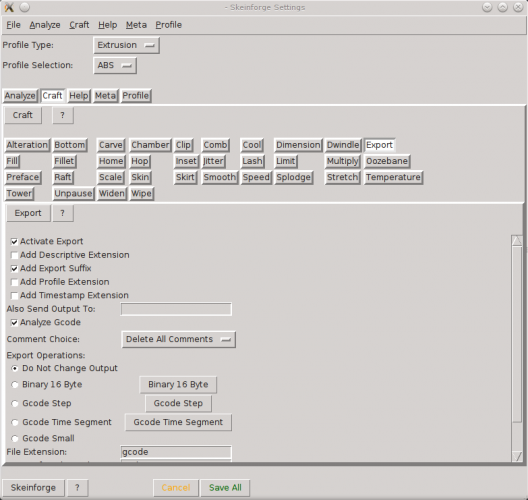Click the Gcode Time Segment settings button
This screenshot has height=500, width=528.
pos(178,422)
